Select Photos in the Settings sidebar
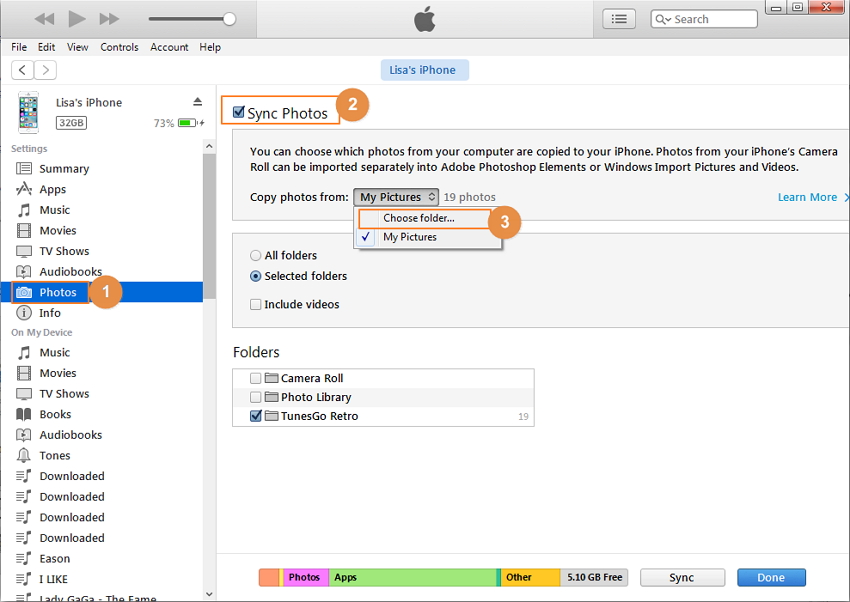The height and width of the screenshot is (602, 850). tap(57, 292)
